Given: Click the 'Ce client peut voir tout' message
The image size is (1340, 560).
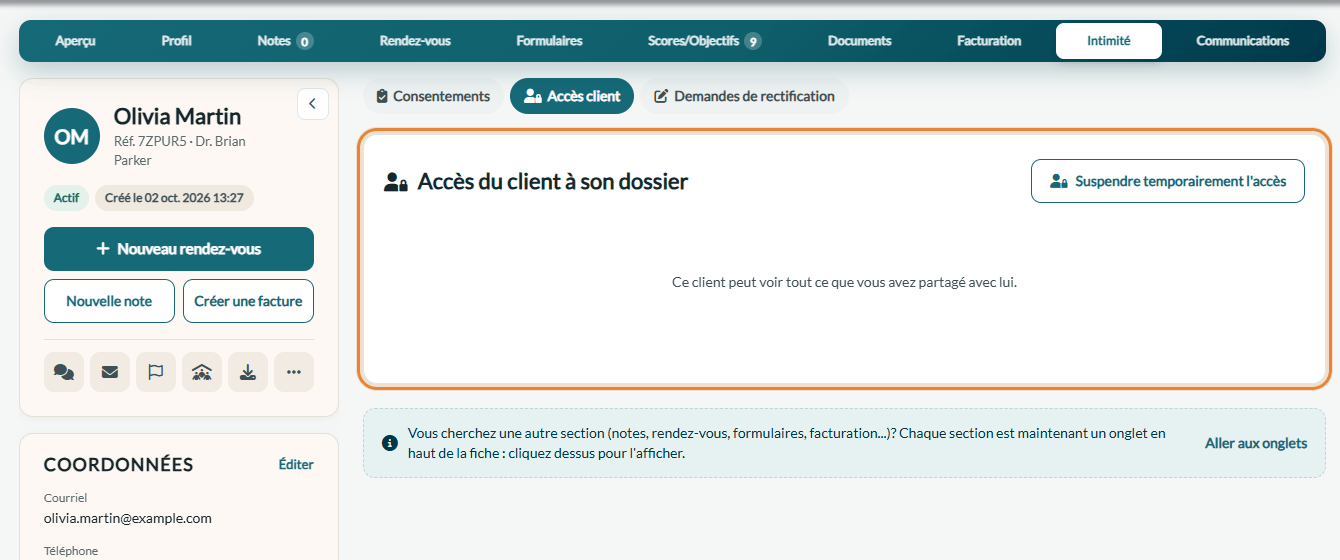Looking at the screenshot, I should click(x=844, y=282).
